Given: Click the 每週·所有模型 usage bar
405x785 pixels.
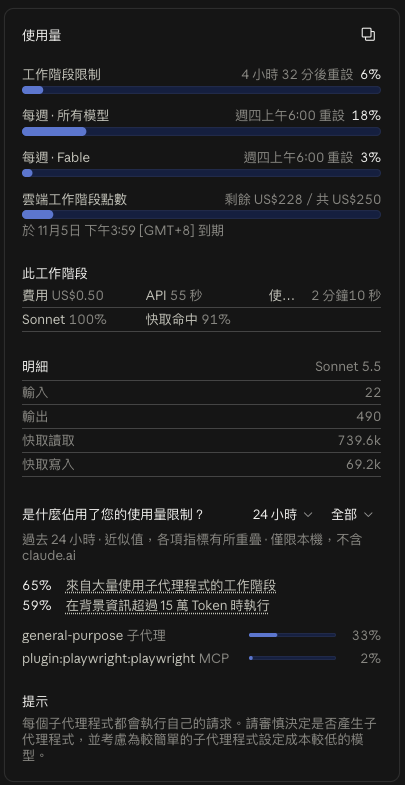Looking at the screenshot, I should pyautogui.click(x=201, y=132).
